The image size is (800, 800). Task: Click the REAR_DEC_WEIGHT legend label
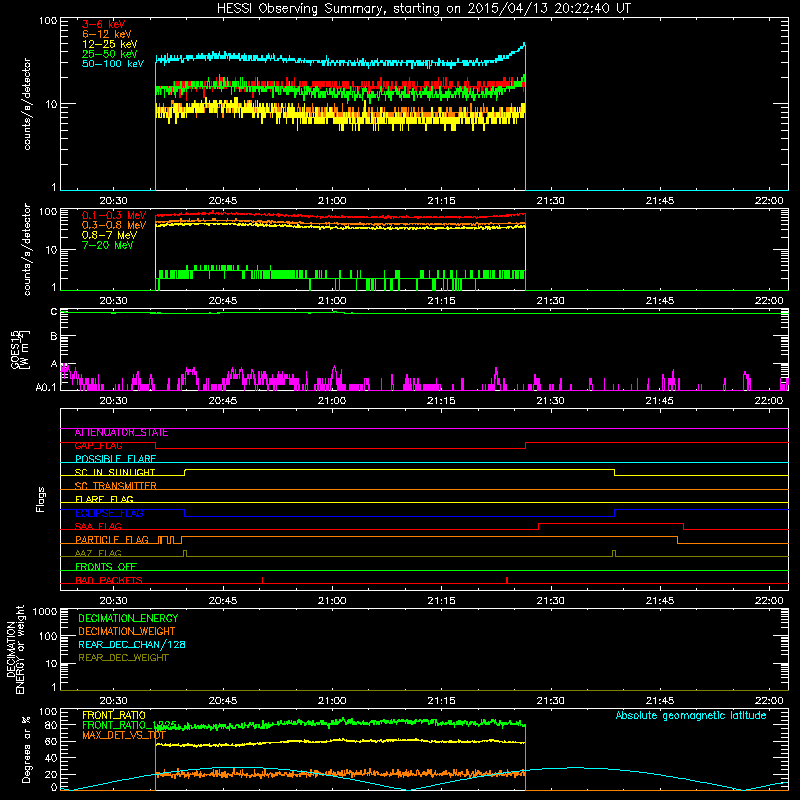tap(123, 658)
